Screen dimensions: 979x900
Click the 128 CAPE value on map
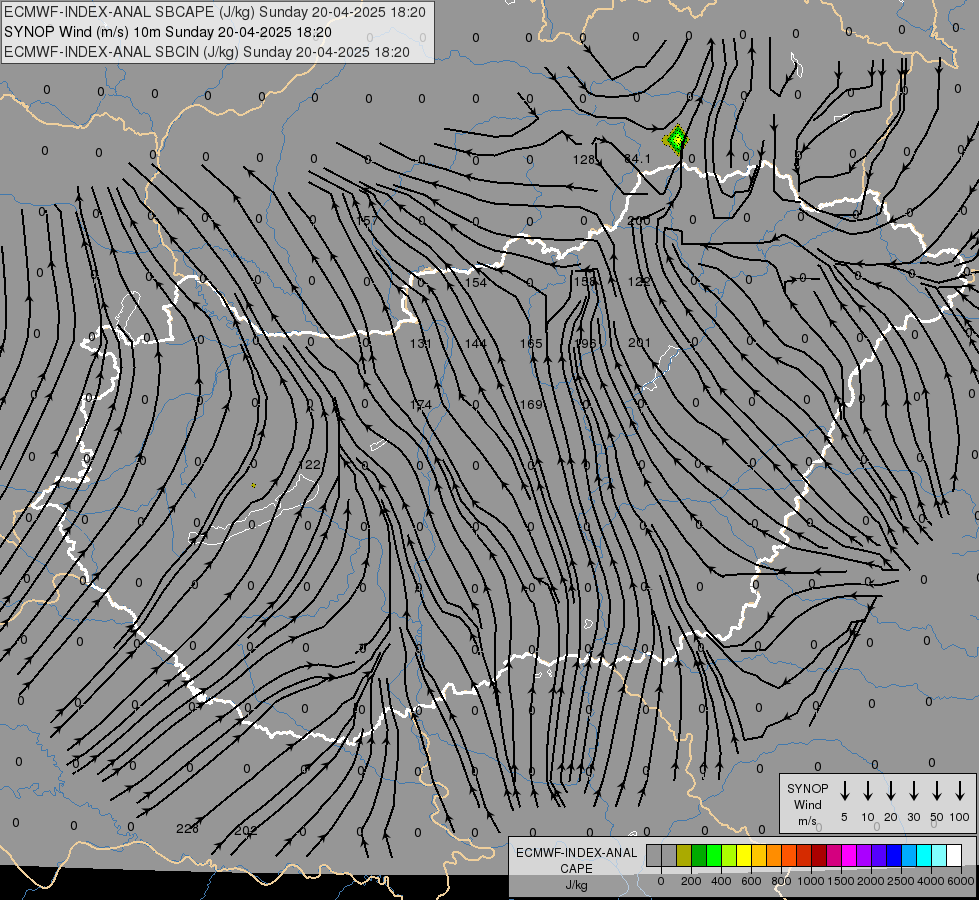pyautogui.click(x=584, y=160)
